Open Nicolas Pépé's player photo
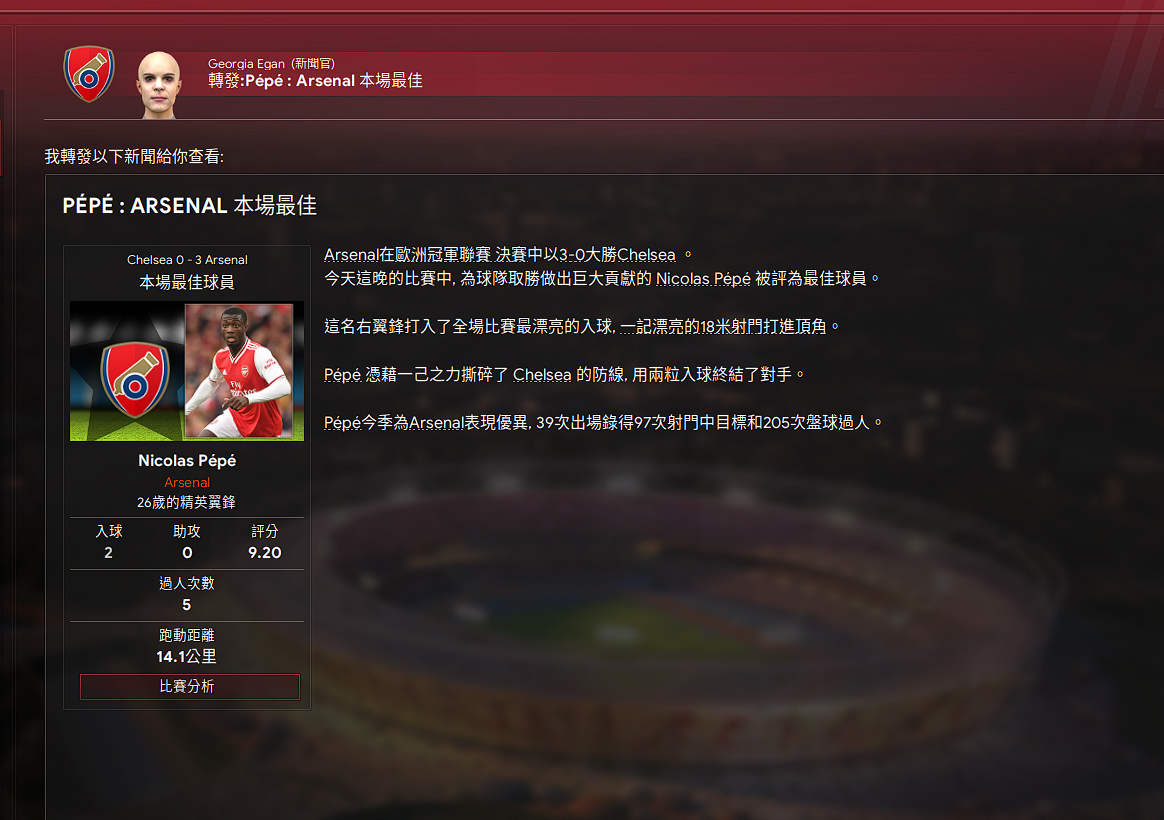Viewport: 1164px width, 820px height. (x=239, y=370)
